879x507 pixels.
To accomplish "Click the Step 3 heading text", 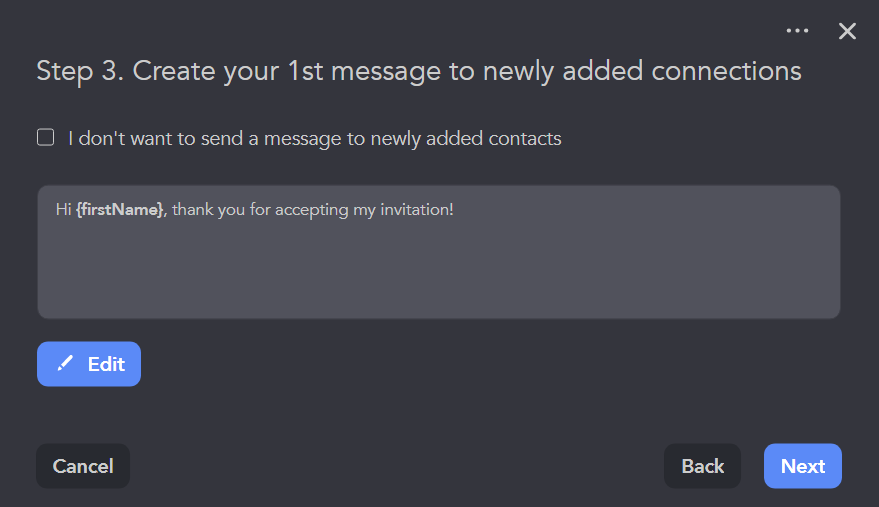I will tap(418, 71).
